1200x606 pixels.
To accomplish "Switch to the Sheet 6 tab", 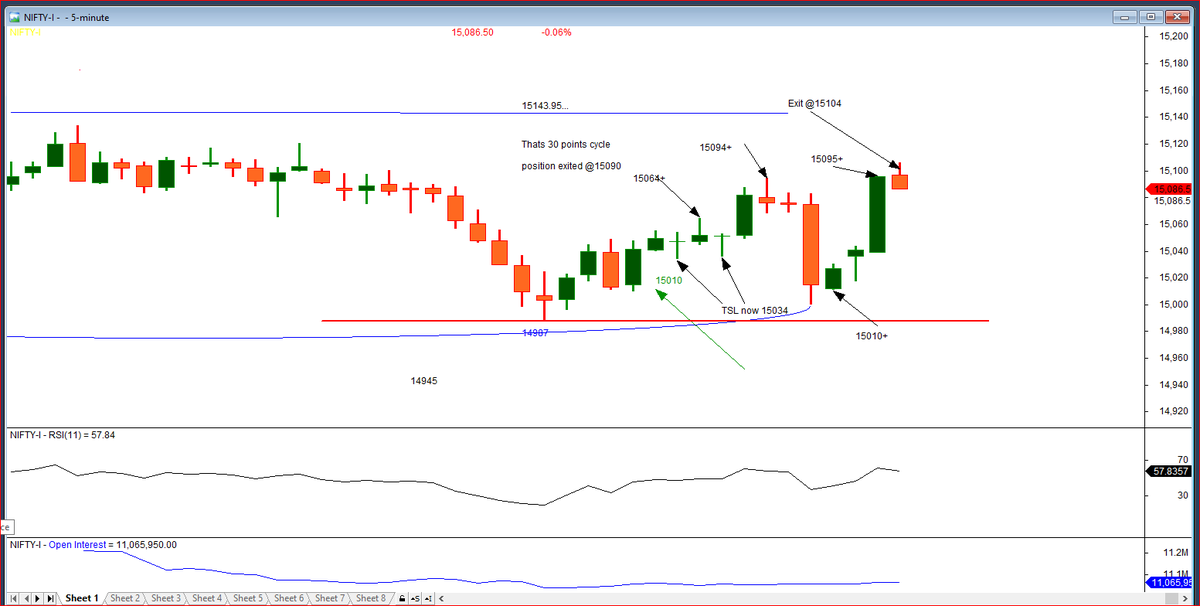I will (289, 598).
